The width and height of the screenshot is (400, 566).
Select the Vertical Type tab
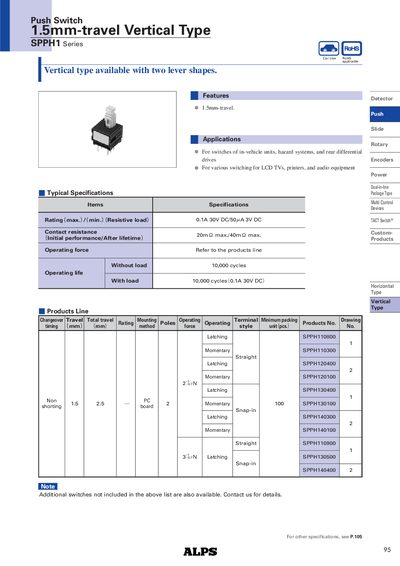[384, 305]
